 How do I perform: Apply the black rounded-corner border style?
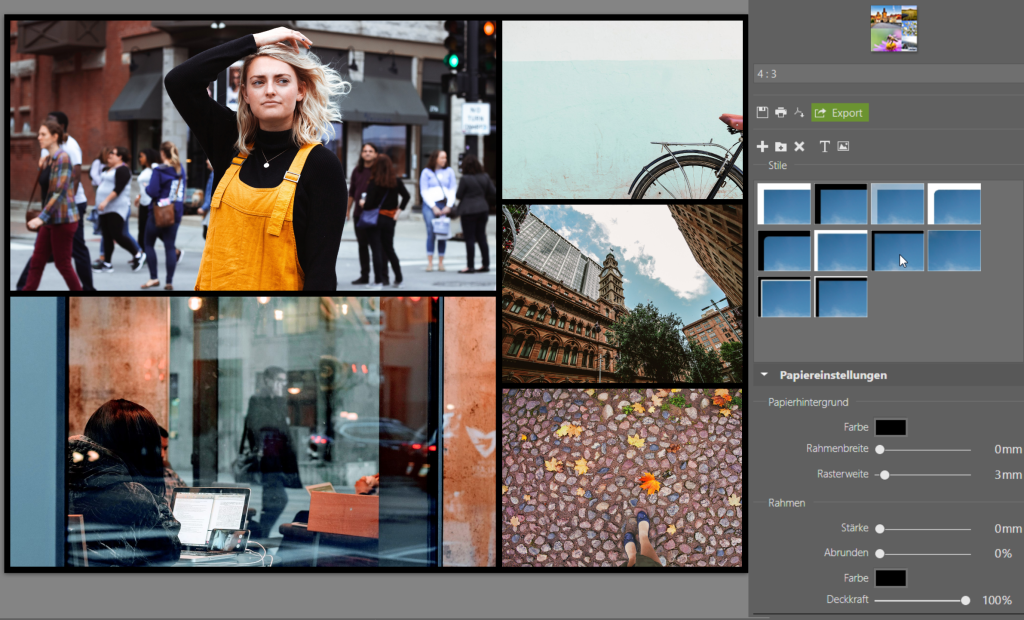pos(784,250)
